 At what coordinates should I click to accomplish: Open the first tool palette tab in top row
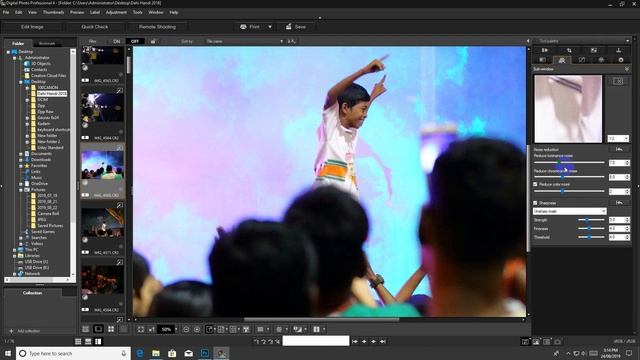click(x=544, y=50)
